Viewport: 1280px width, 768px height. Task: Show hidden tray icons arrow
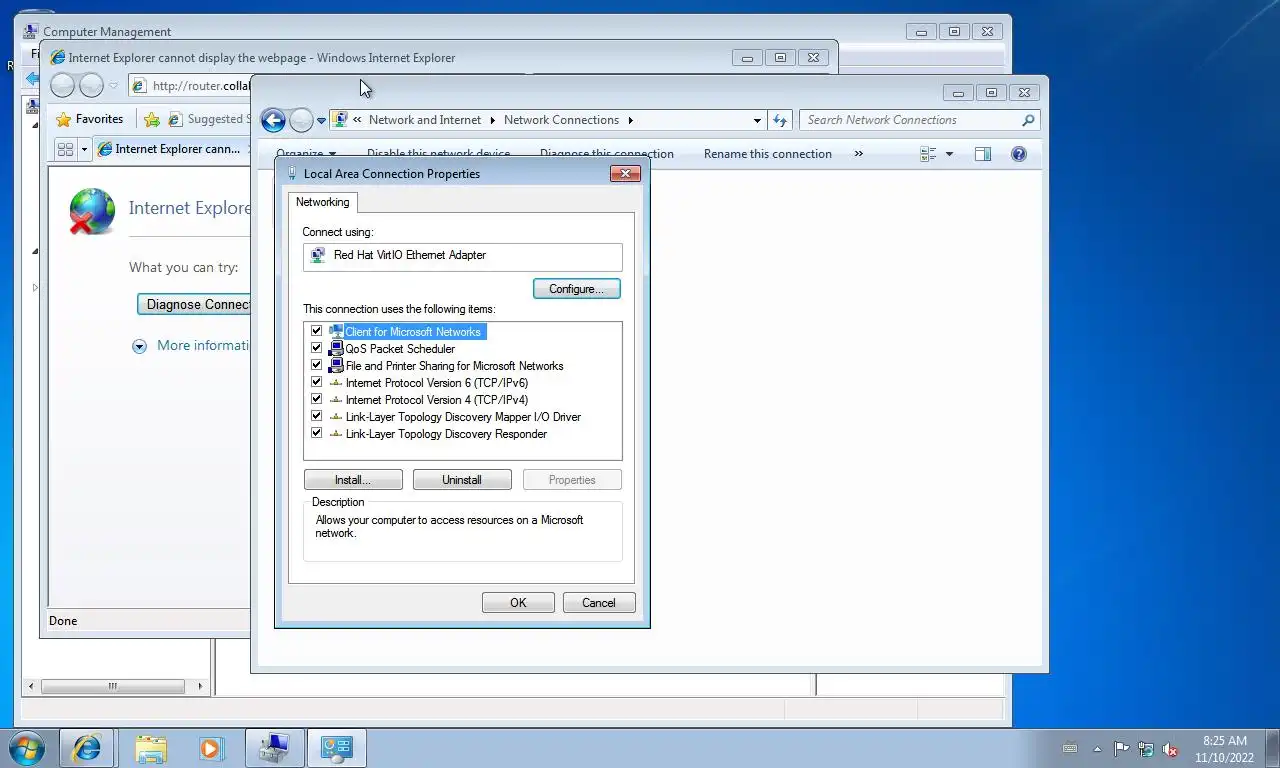point(1097,748)
